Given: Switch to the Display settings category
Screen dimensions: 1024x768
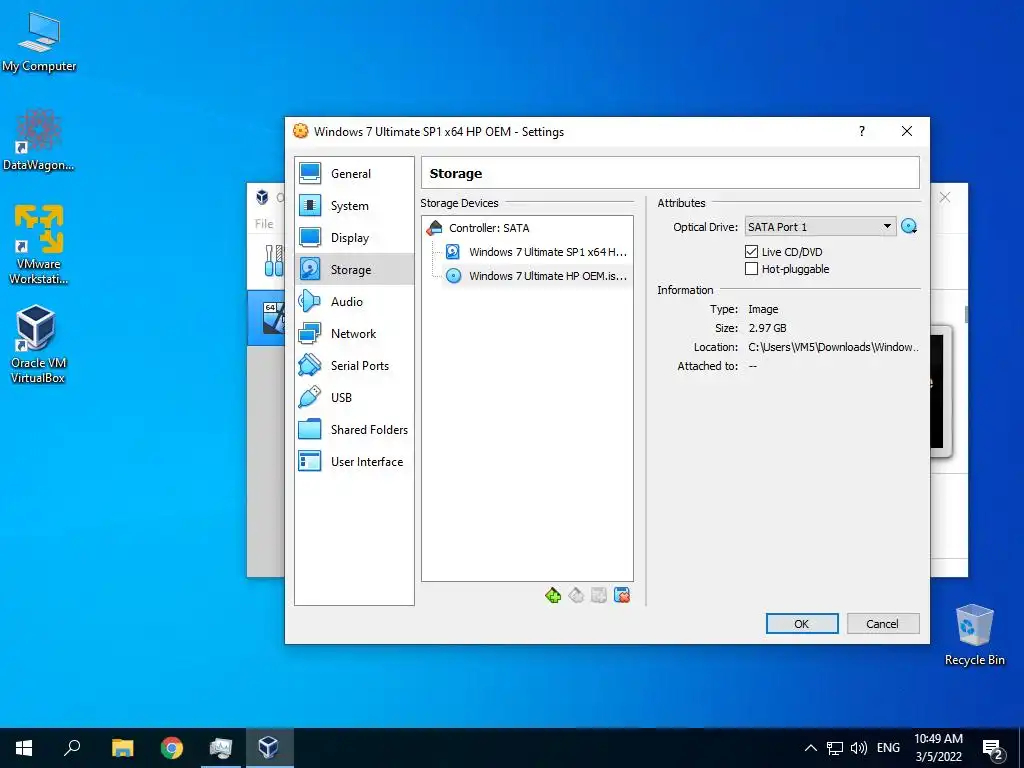Looking at the screenshot, I should (354, 238).
